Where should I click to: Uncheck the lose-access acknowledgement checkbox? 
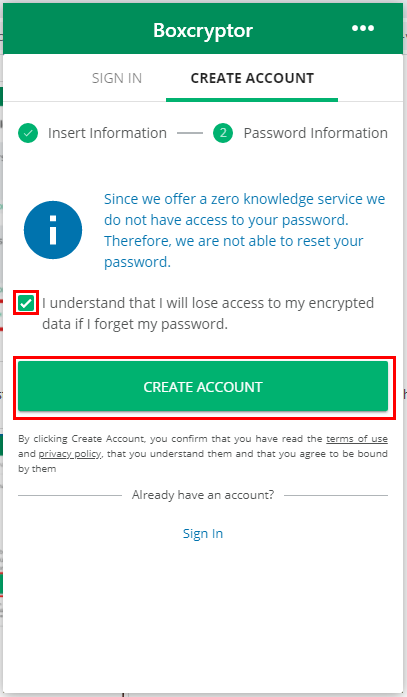(26, 304)
